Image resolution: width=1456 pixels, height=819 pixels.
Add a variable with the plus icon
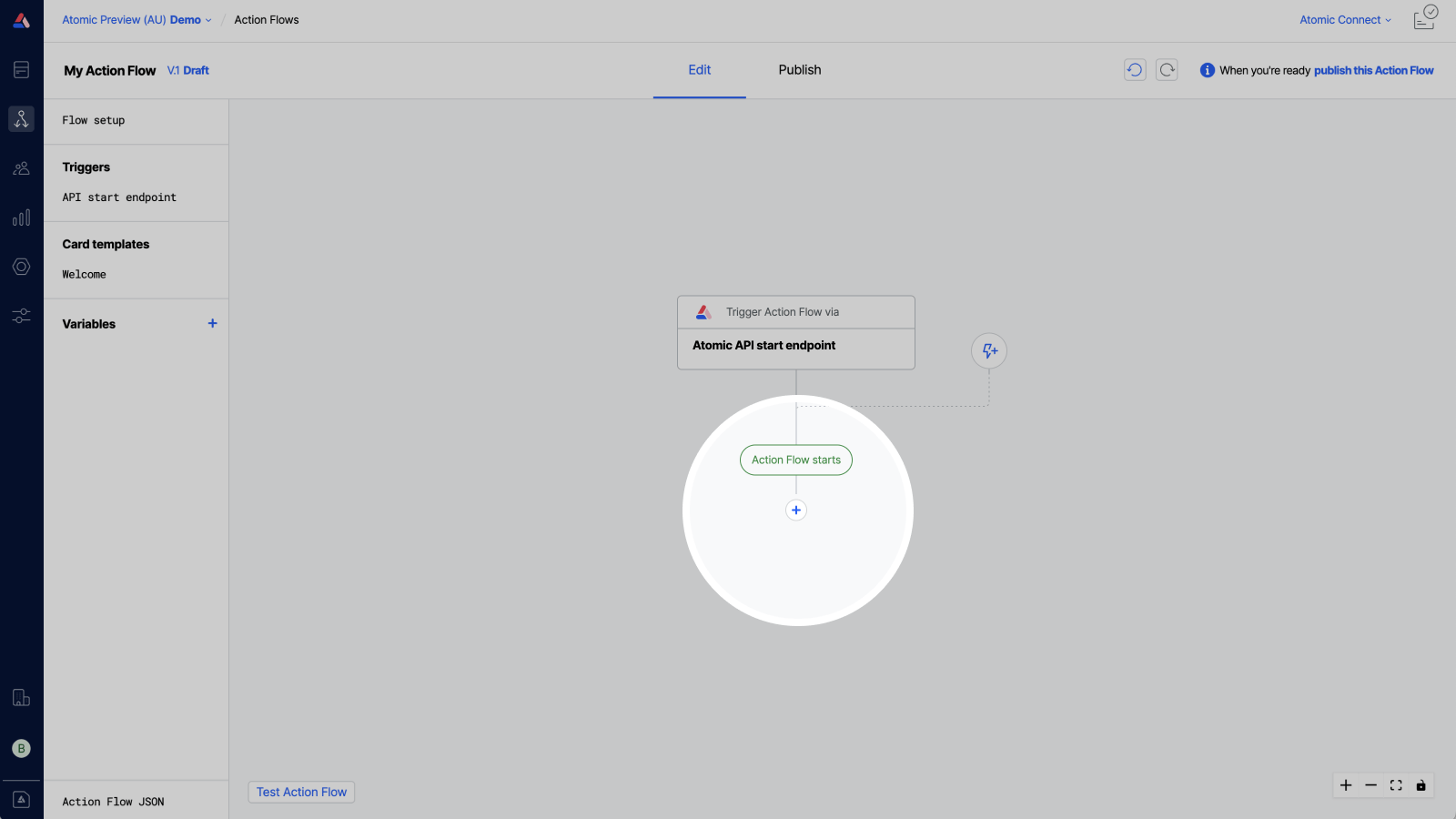click(x=213, y=323)
